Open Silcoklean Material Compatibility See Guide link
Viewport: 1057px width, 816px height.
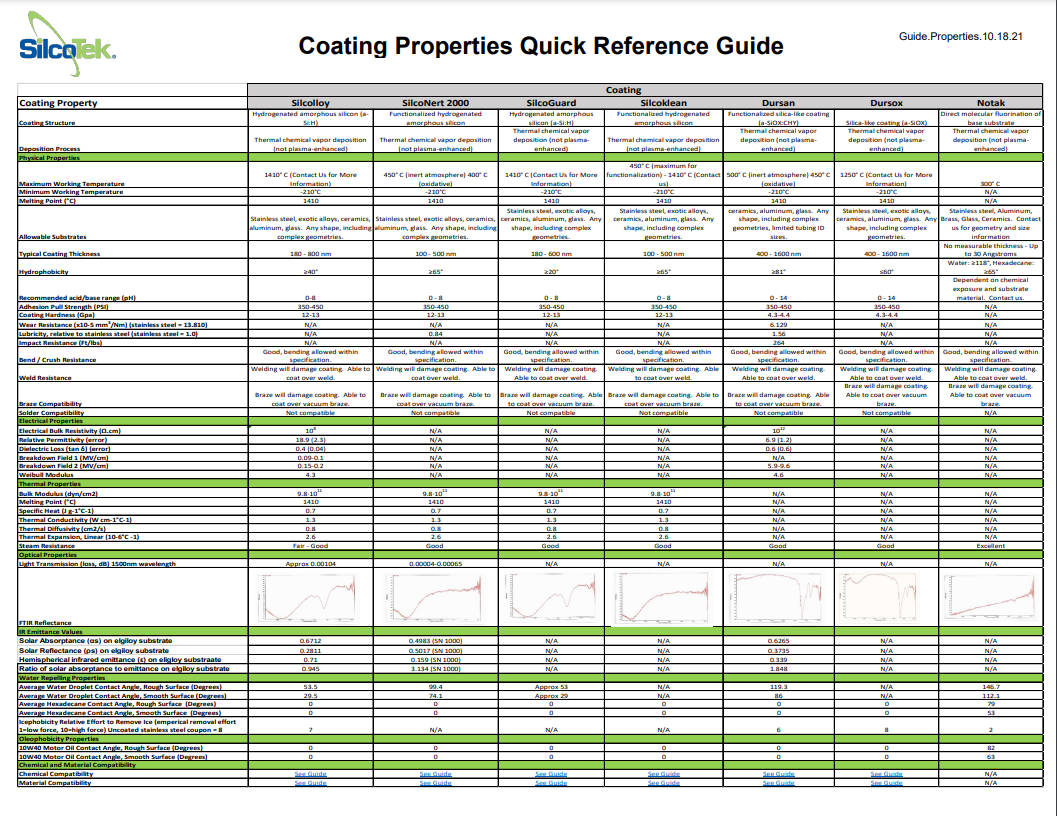pyautogui.click(x=663, y=783)
